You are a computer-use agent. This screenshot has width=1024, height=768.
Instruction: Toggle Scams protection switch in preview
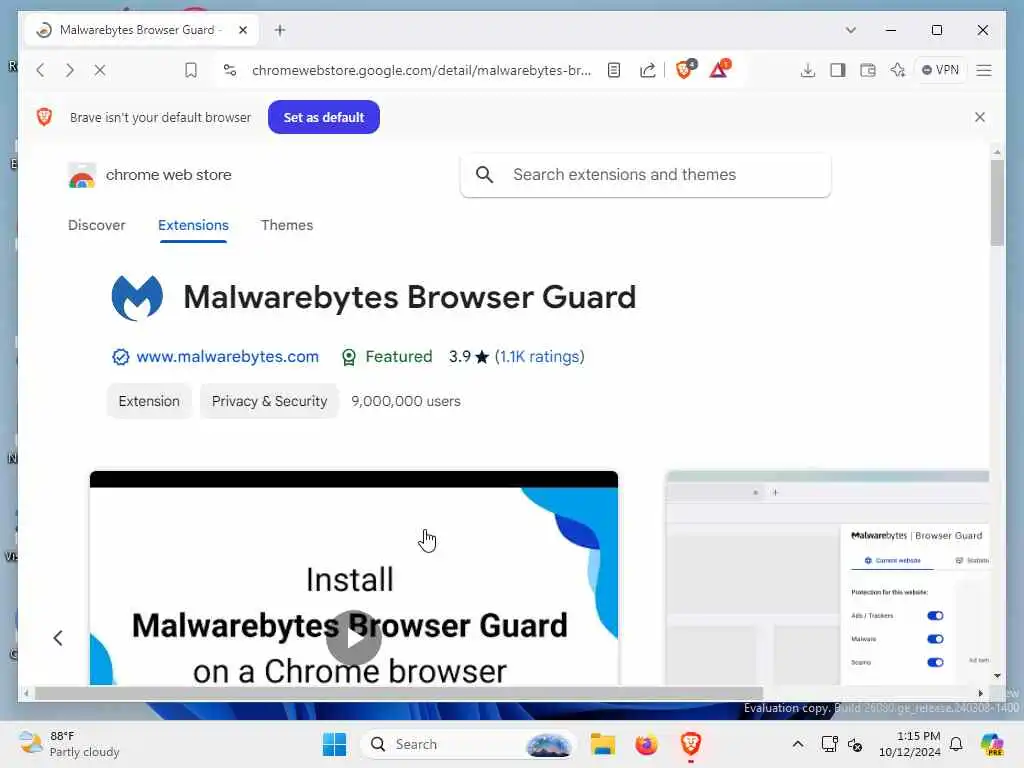pos(935,662)
